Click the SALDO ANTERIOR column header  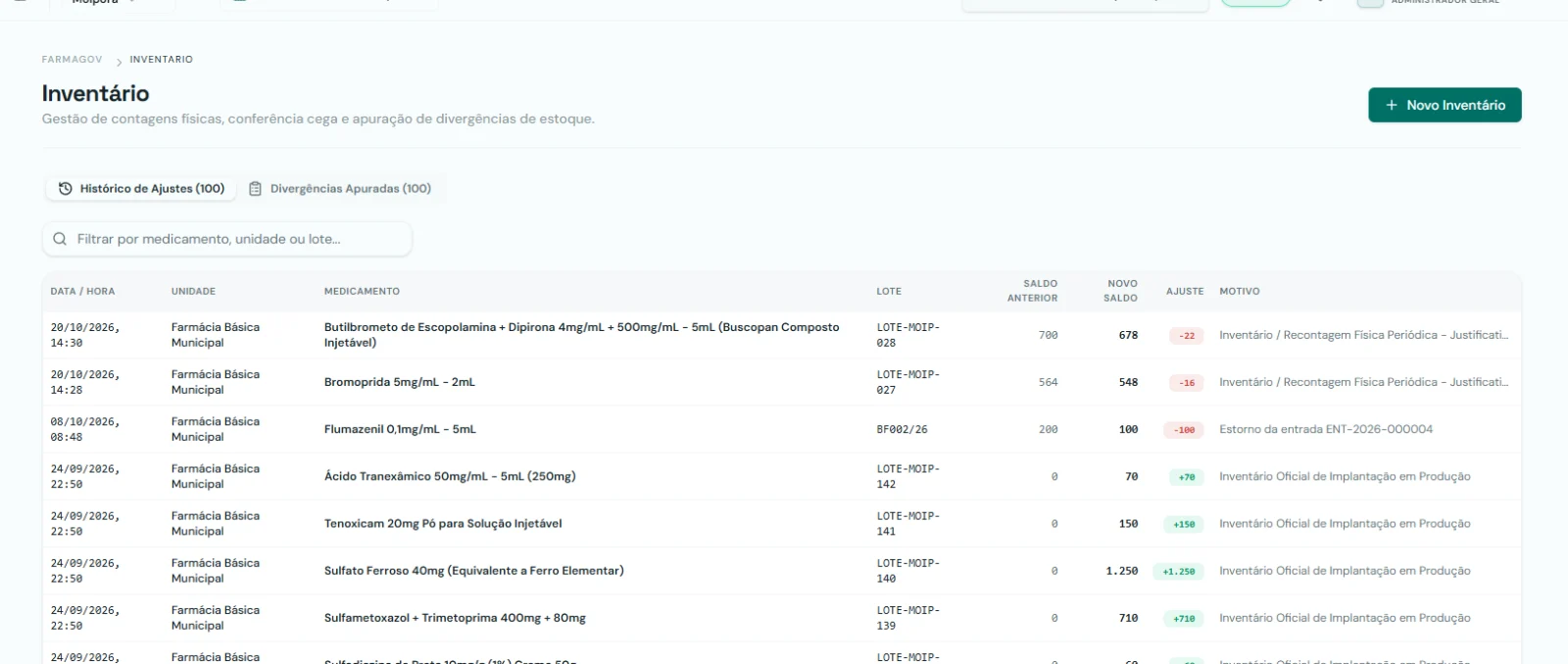(x=1032, y=291)
